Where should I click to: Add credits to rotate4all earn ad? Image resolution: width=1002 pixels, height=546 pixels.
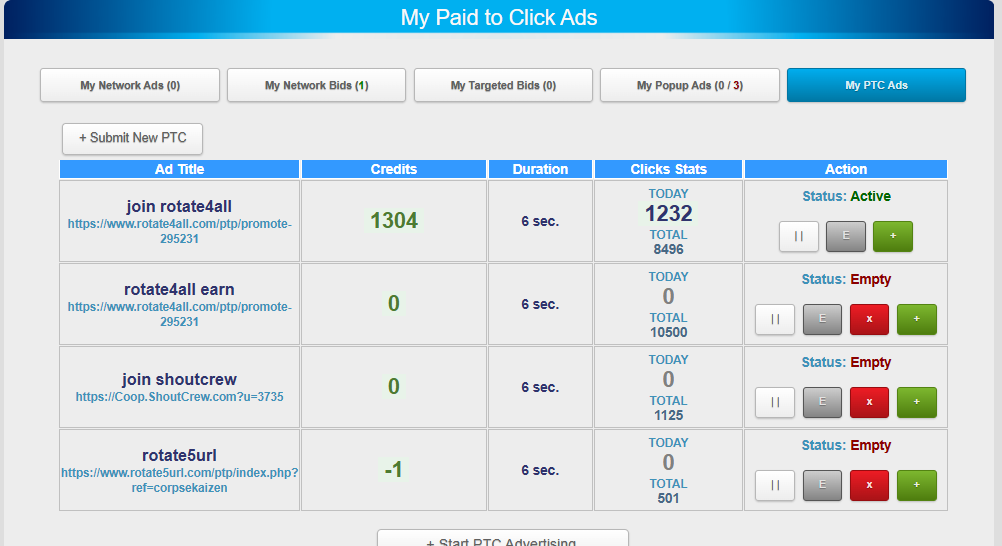tap(916, 319)
